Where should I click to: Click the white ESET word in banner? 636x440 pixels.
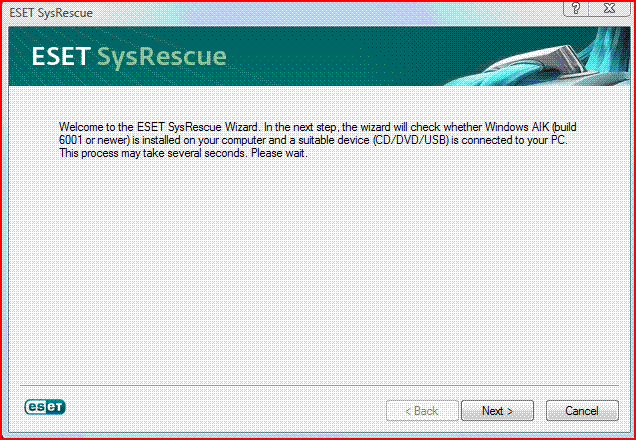(60, 57)
